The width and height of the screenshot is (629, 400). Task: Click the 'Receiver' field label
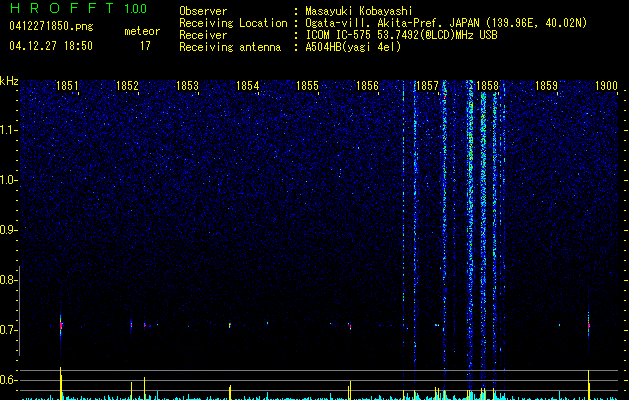203,35
